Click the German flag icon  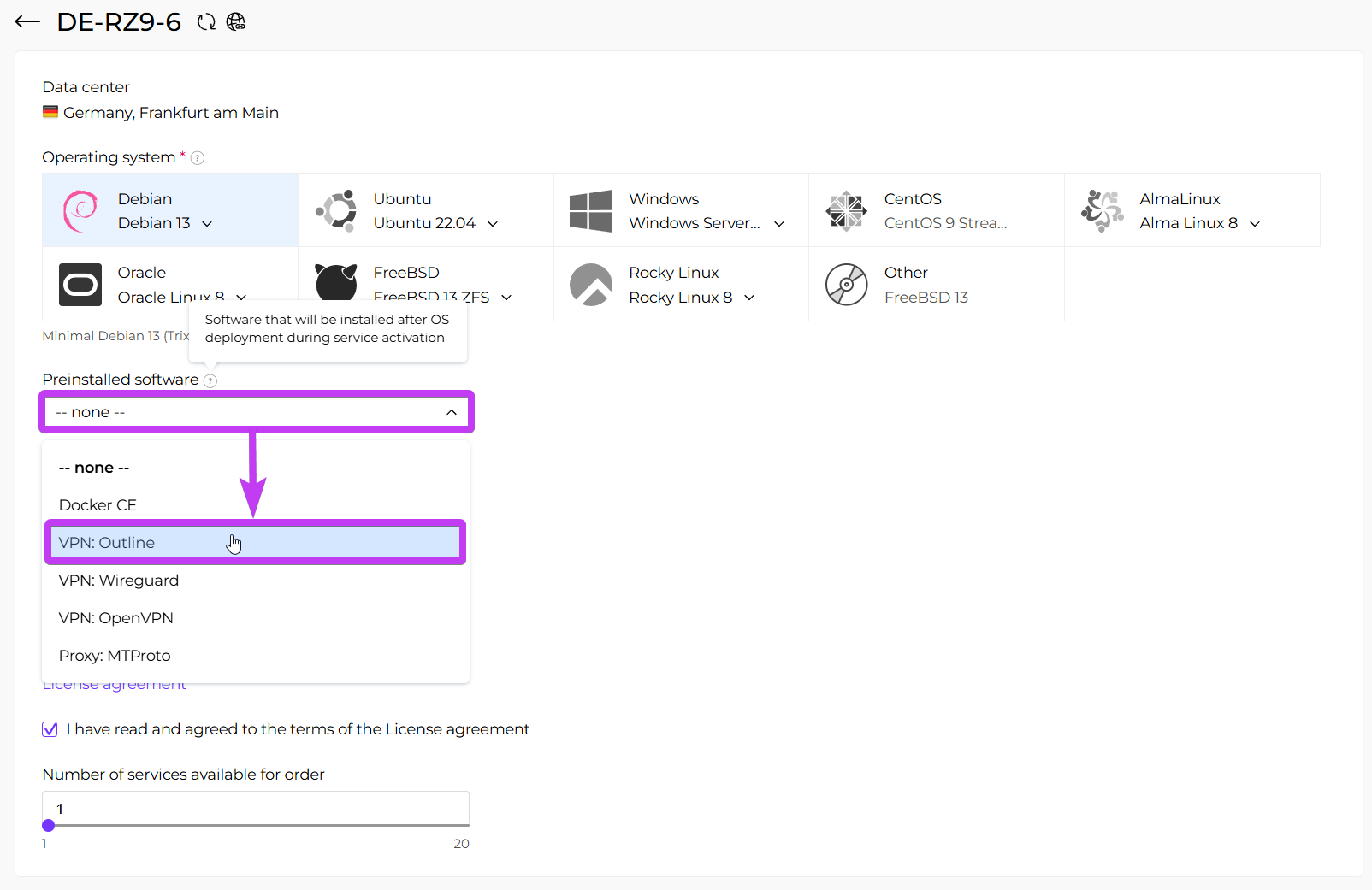point(50,112)
